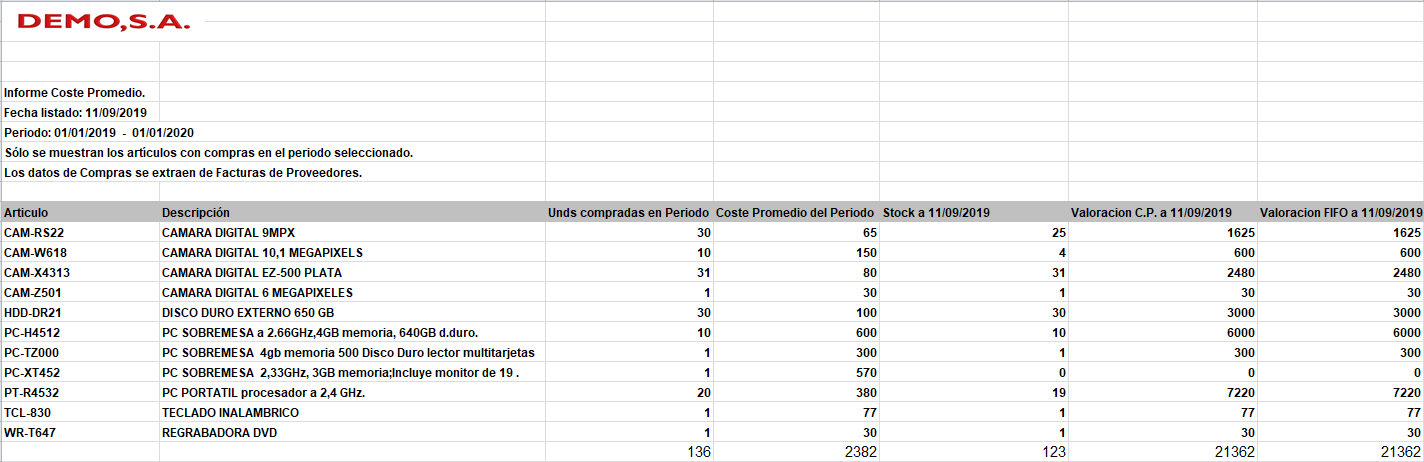The height and width of the screenshot is (462, 1424).
Task: Click the TECLADO INALAMBRICO description cell
Action: tap(352, 412)
